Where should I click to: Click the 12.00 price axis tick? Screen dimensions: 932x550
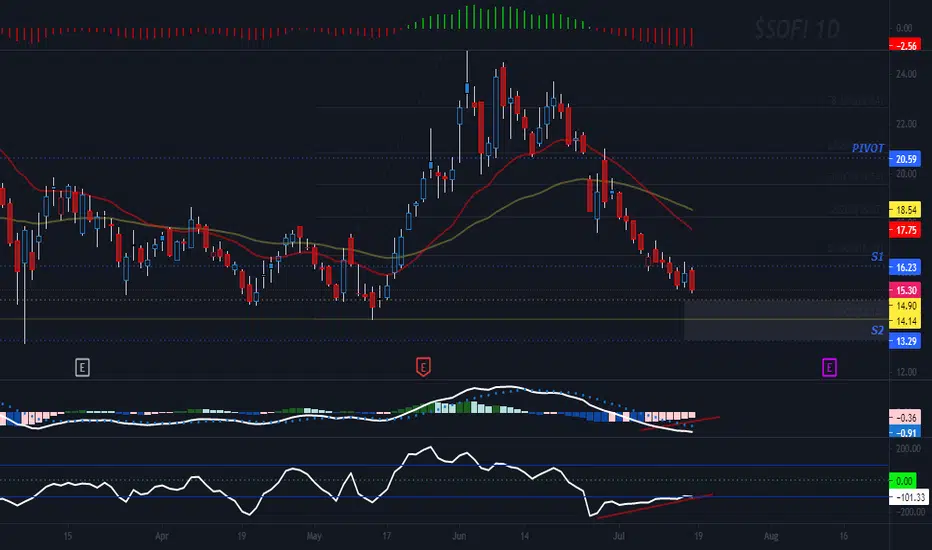(906, 372)
